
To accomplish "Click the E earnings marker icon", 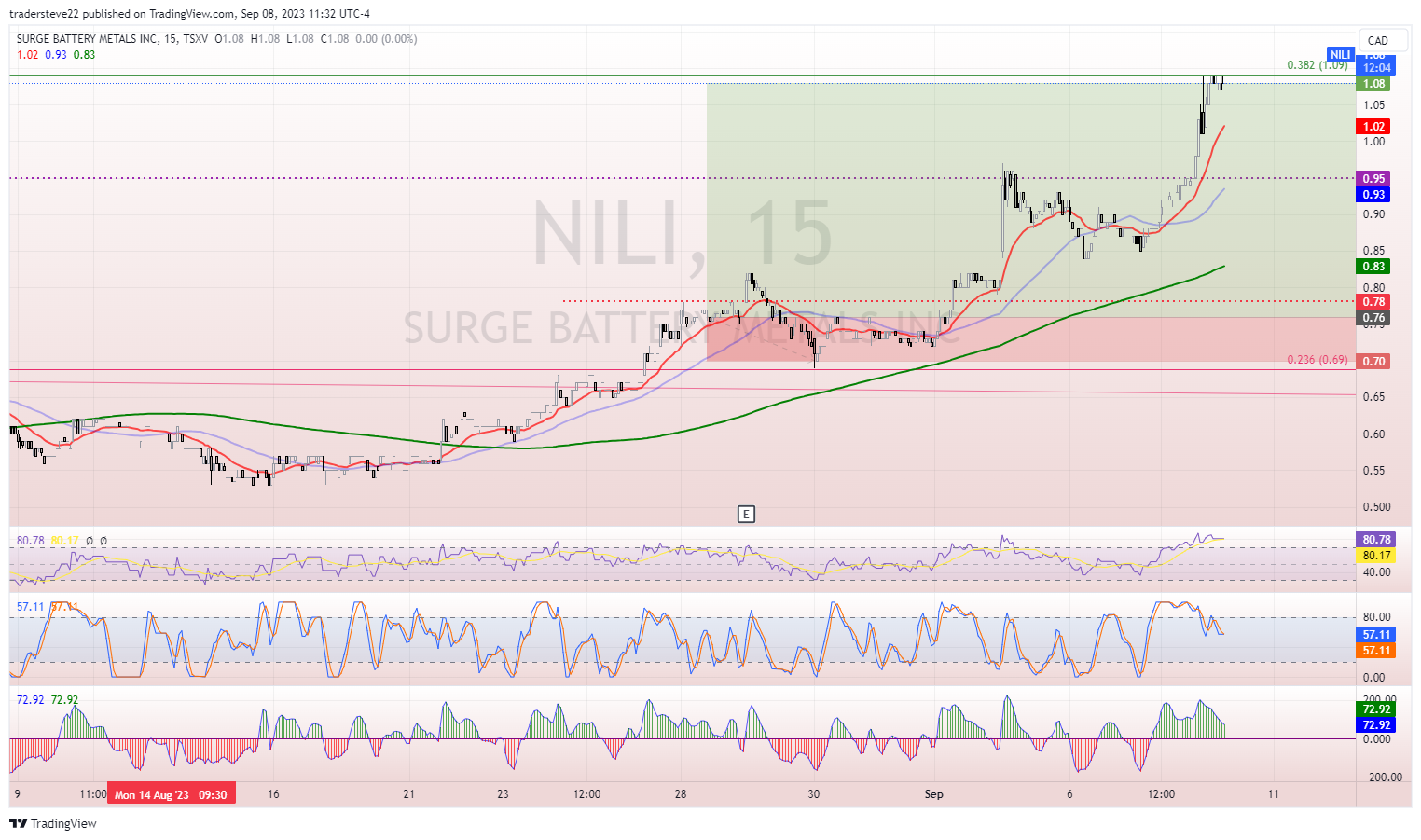I will pos(746,515).
